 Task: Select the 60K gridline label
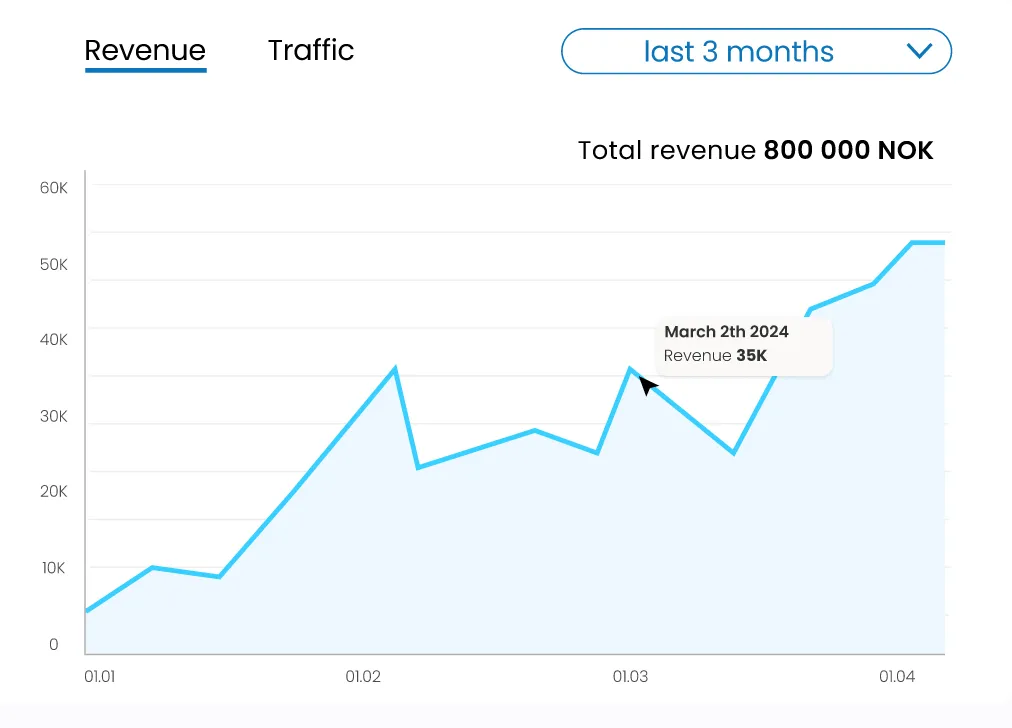click(x=53, y=188)
